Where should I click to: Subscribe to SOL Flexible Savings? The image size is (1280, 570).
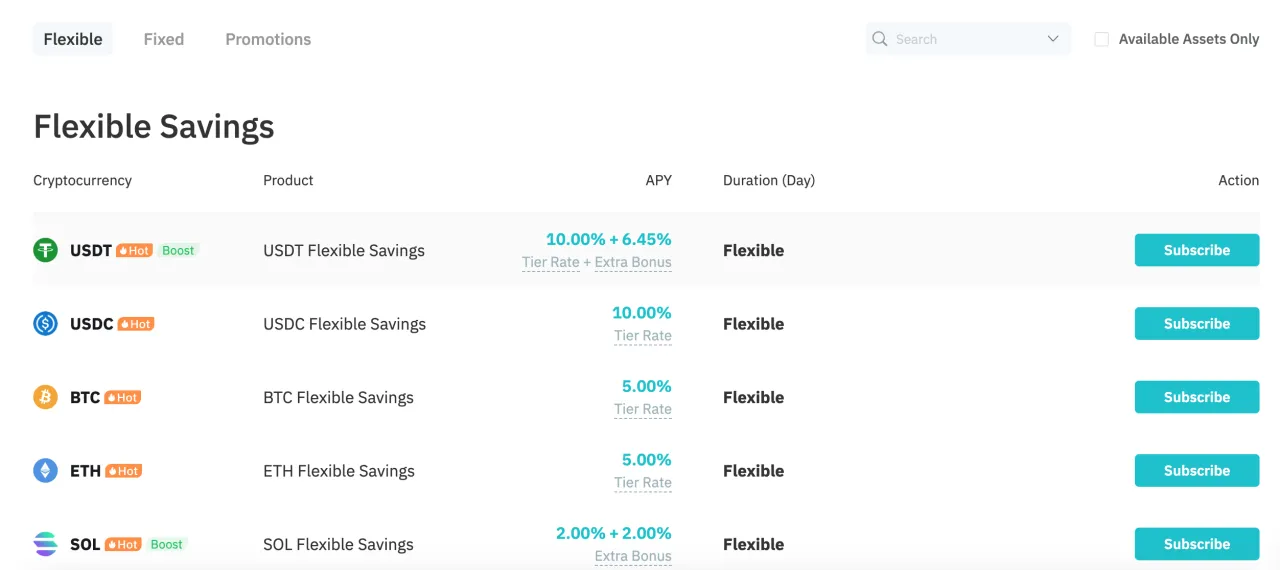1197,544
